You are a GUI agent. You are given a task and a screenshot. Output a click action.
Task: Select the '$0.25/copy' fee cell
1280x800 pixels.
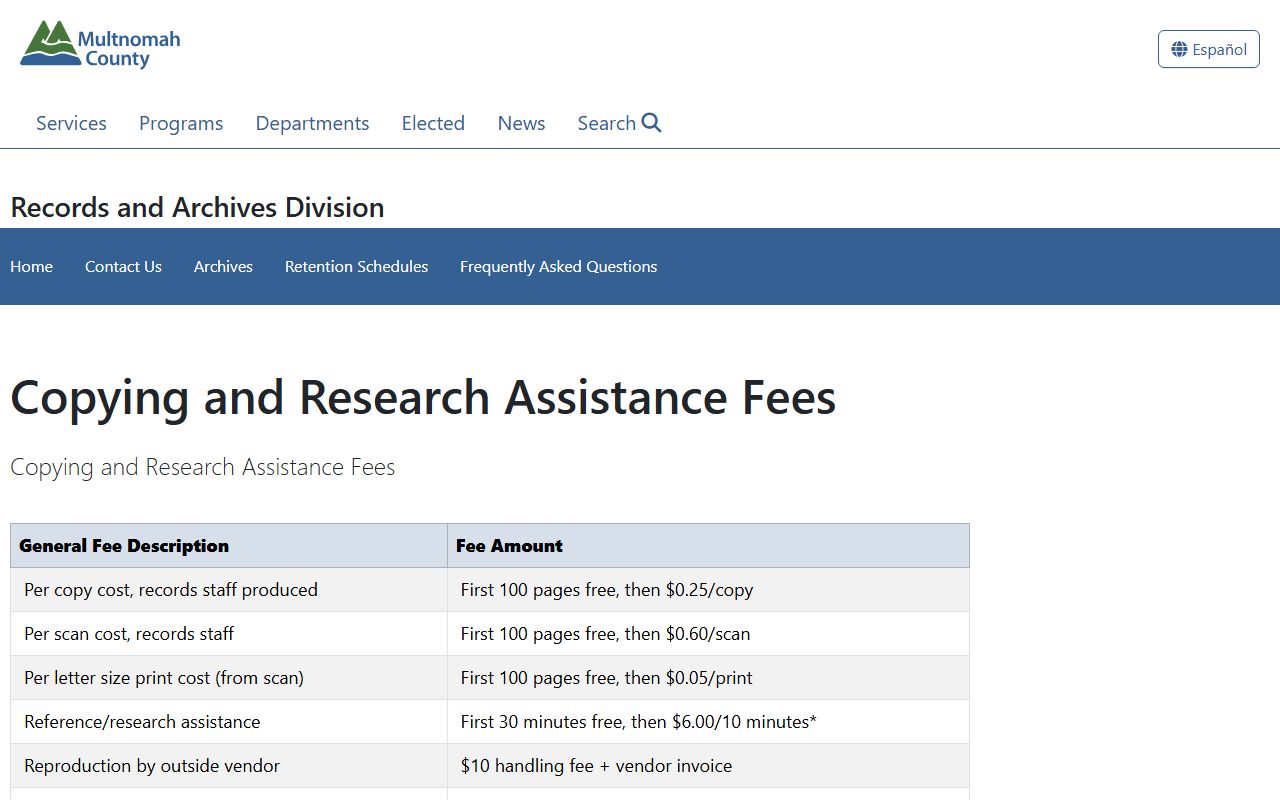[708, 590]
